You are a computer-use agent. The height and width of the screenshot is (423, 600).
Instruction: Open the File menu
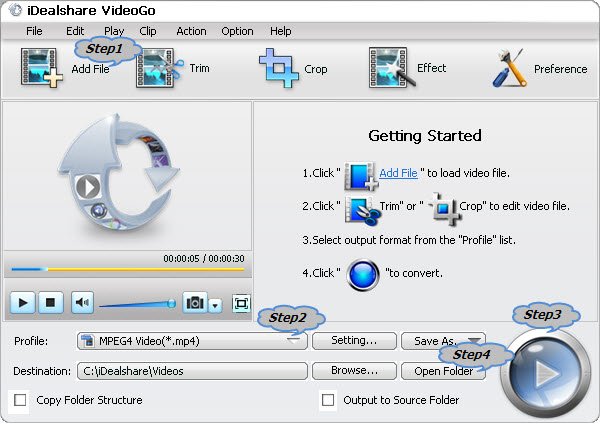tap(34, 31)
